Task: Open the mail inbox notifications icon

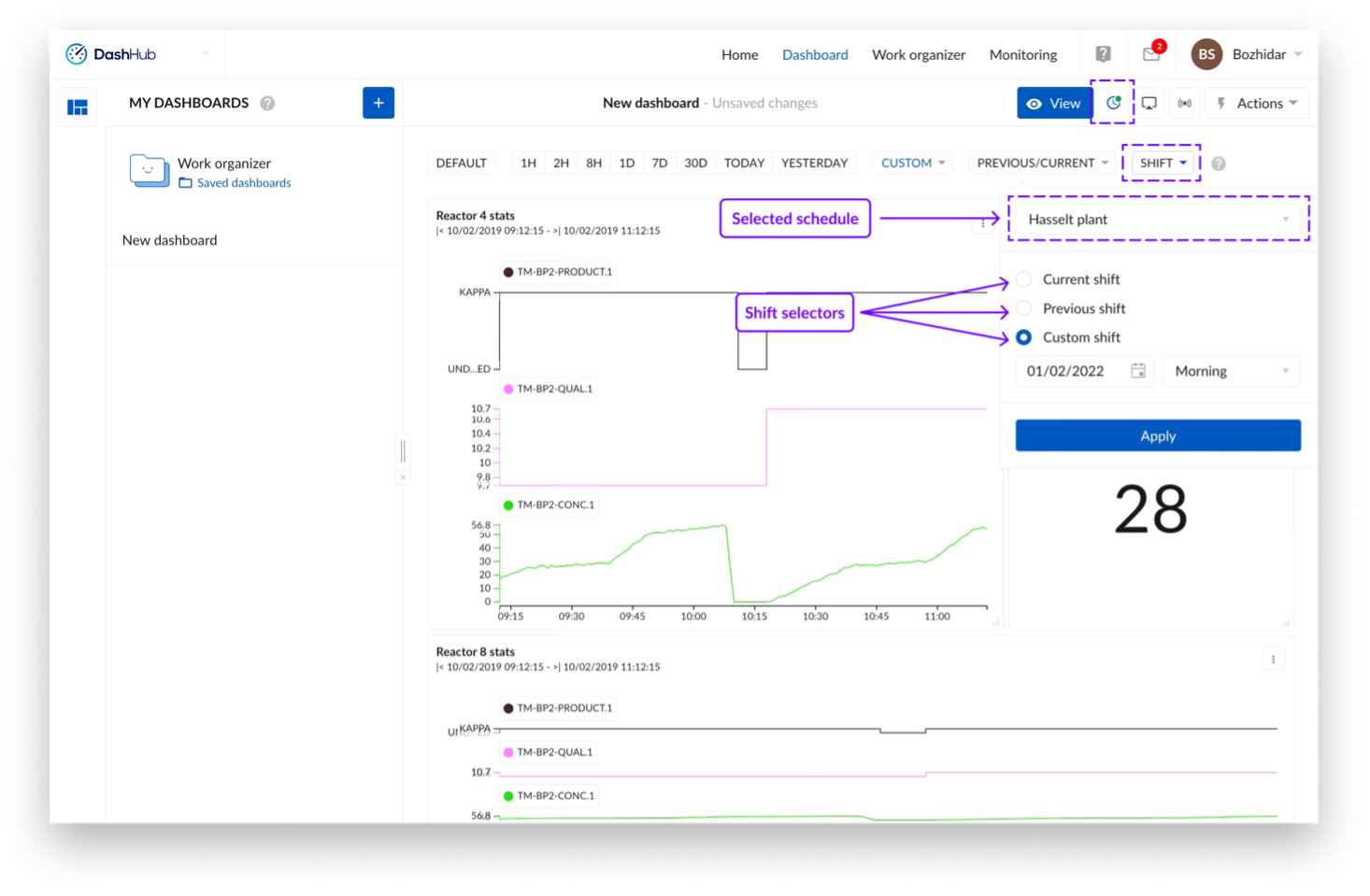Action: (x=1151, y=54)
